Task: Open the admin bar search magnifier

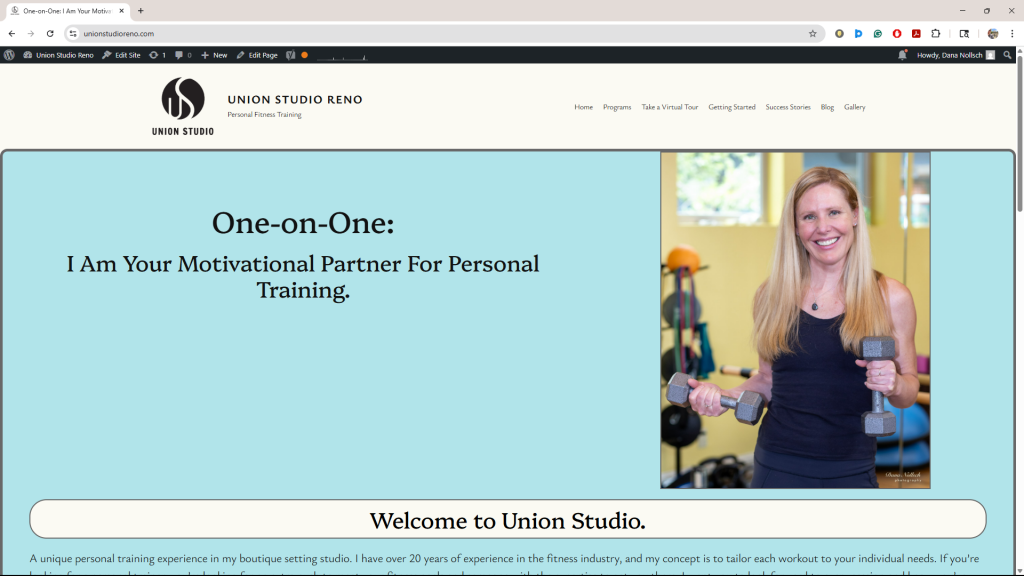Action: click(x=1007, y=55)
